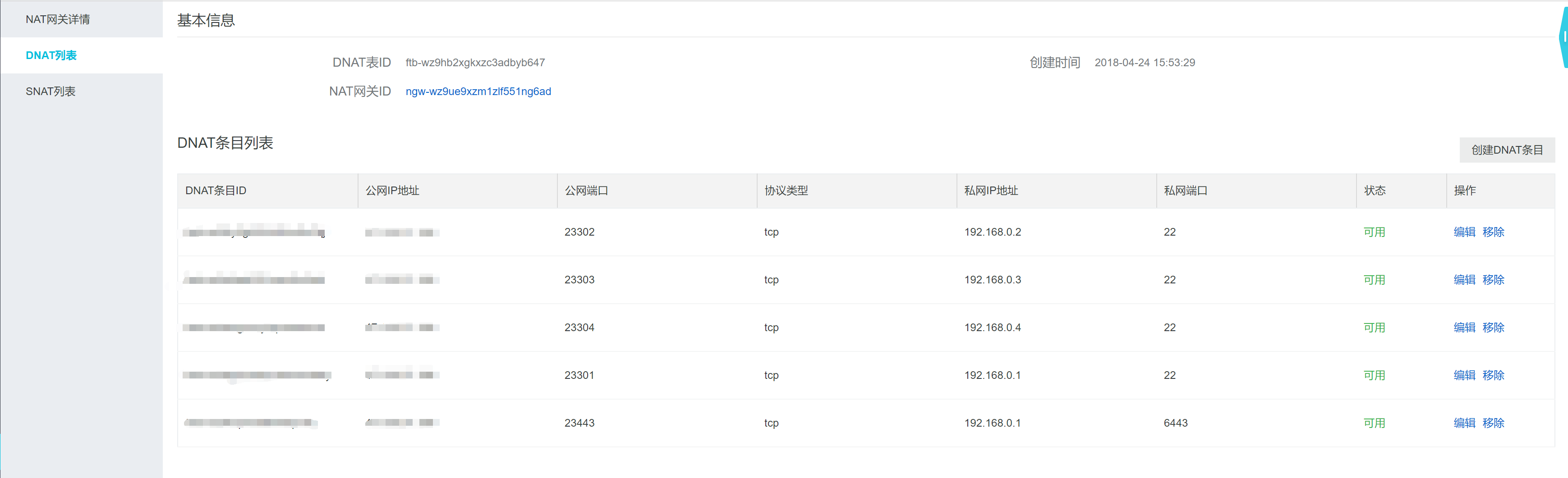This screenshot has height=478, width=1568.
Task: Click 编辑 for the port 23303 entry
Action: click(x=1464, y=280)
